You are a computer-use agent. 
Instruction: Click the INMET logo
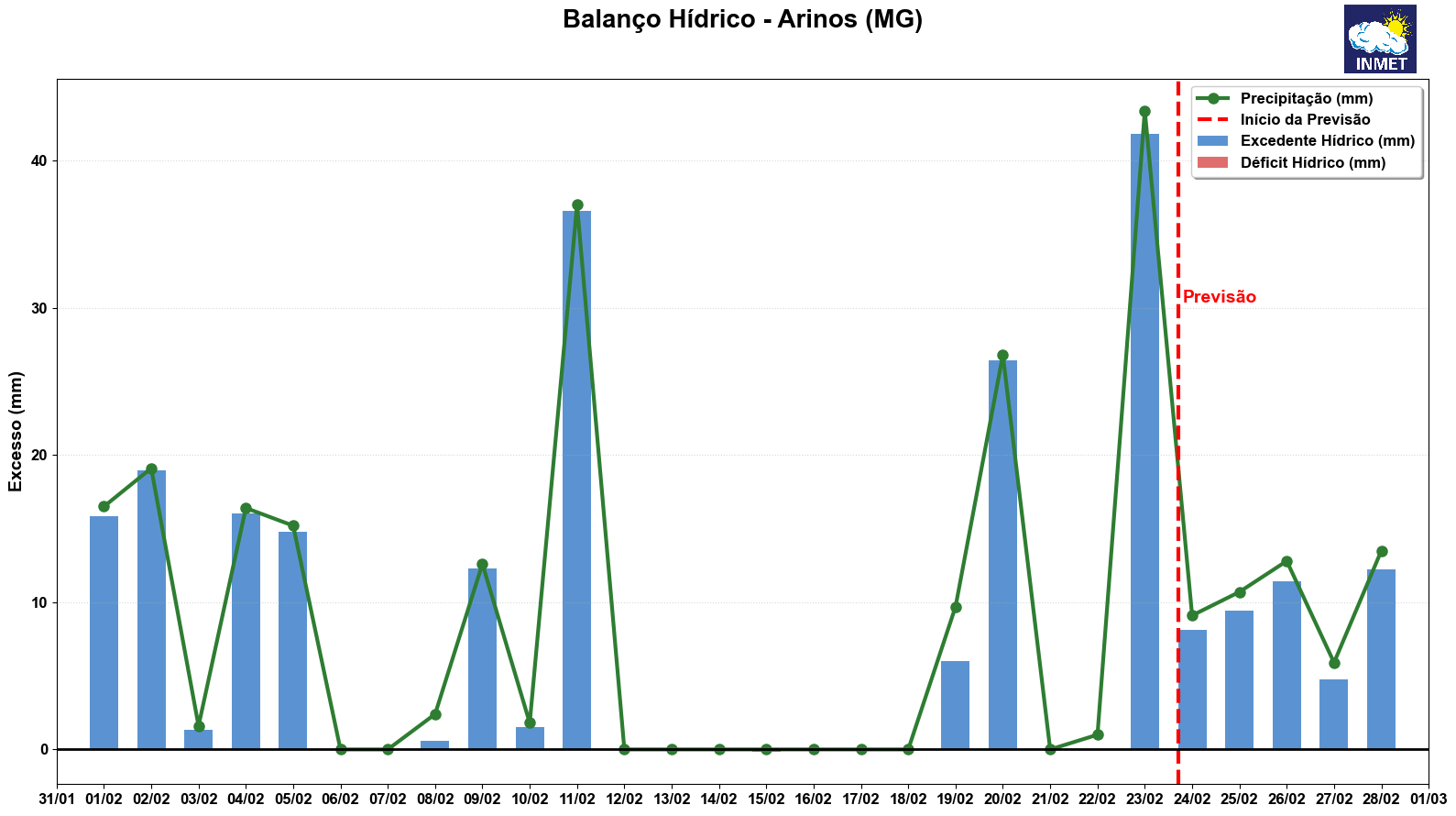tap(1379, 39)
